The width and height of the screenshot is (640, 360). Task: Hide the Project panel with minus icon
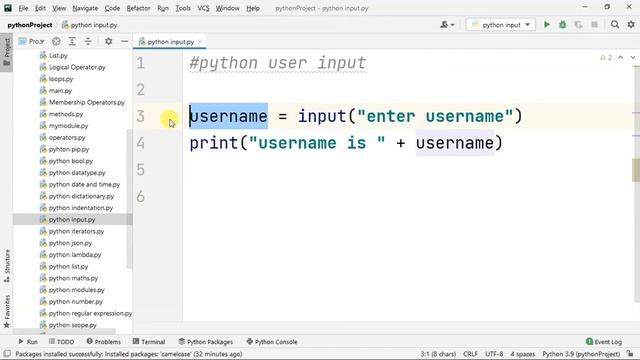[x=124, y=41]
